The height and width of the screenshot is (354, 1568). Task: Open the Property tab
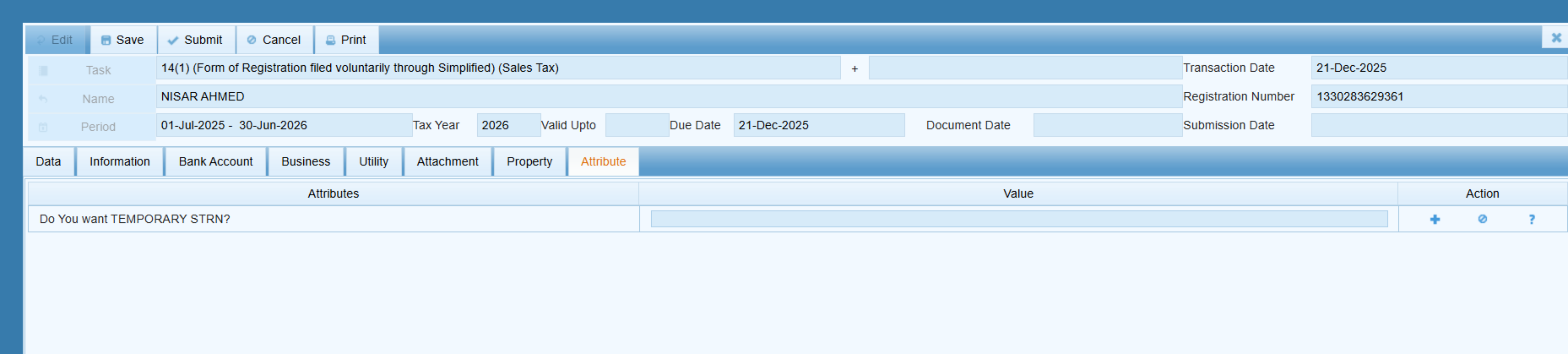529,162
